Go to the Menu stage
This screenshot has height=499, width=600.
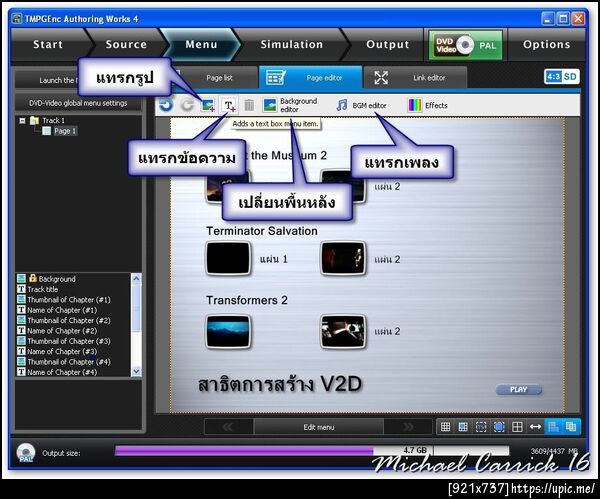click(201, 44)
